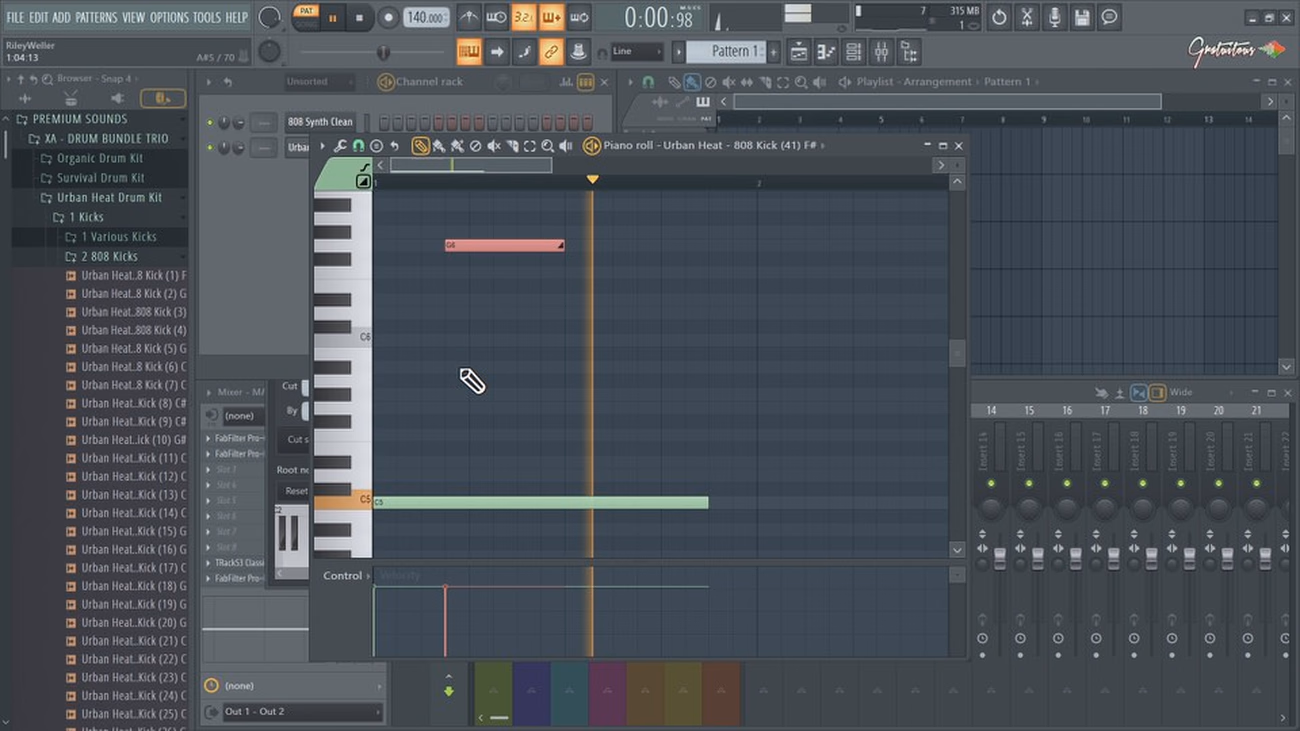Click the undo history circular arrow icon
The image size is (1300, 731).
[999, 18]
